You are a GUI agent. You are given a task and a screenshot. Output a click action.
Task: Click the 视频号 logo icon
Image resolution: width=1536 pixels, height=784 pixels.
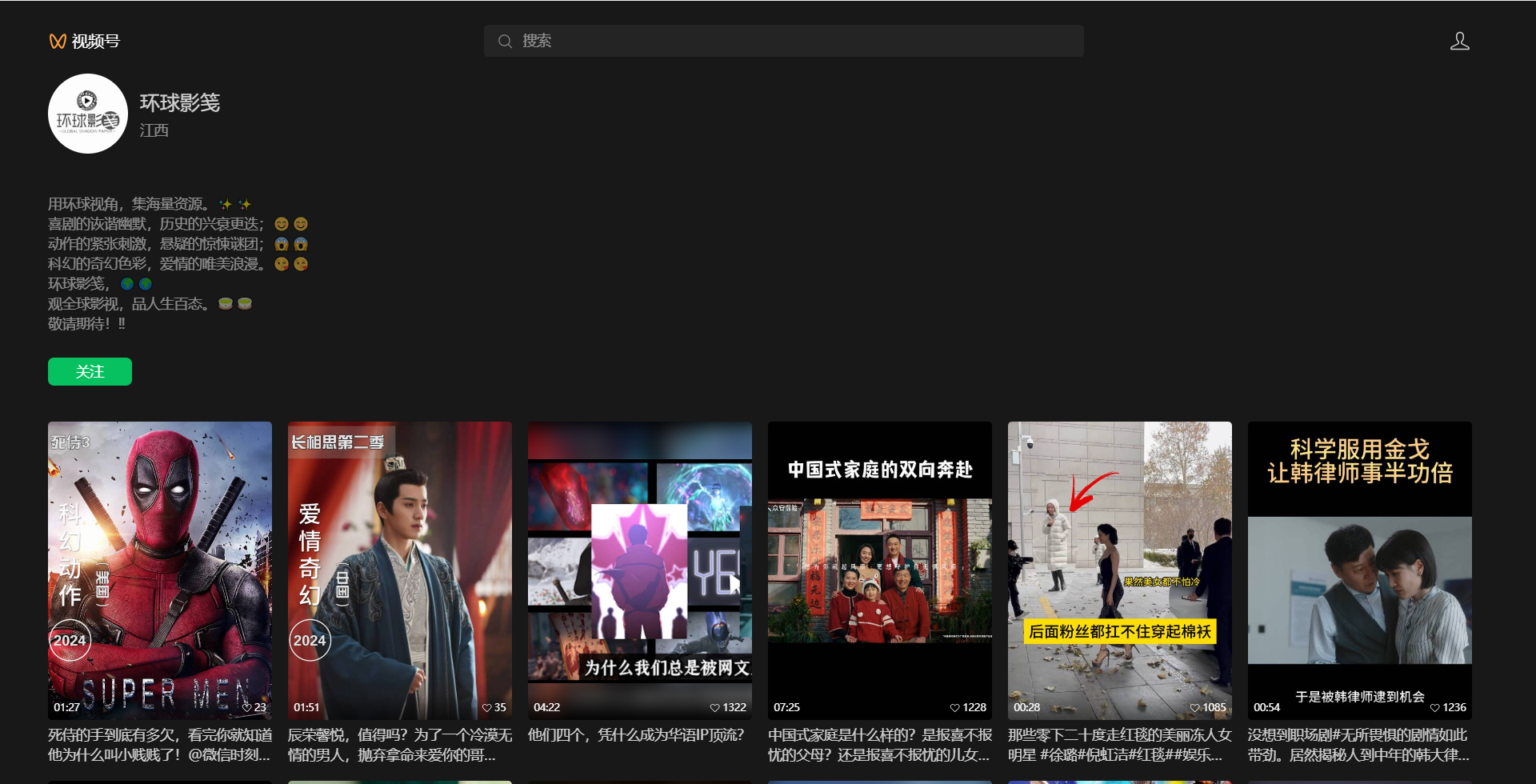pyautogui.click(x=58, y=41)
